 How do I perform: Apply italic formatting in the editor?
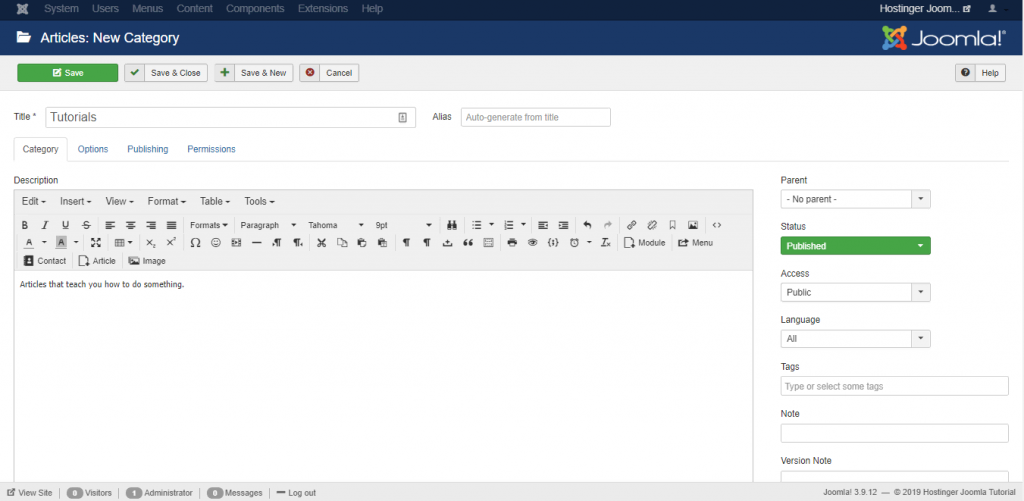tap(45, 225)
